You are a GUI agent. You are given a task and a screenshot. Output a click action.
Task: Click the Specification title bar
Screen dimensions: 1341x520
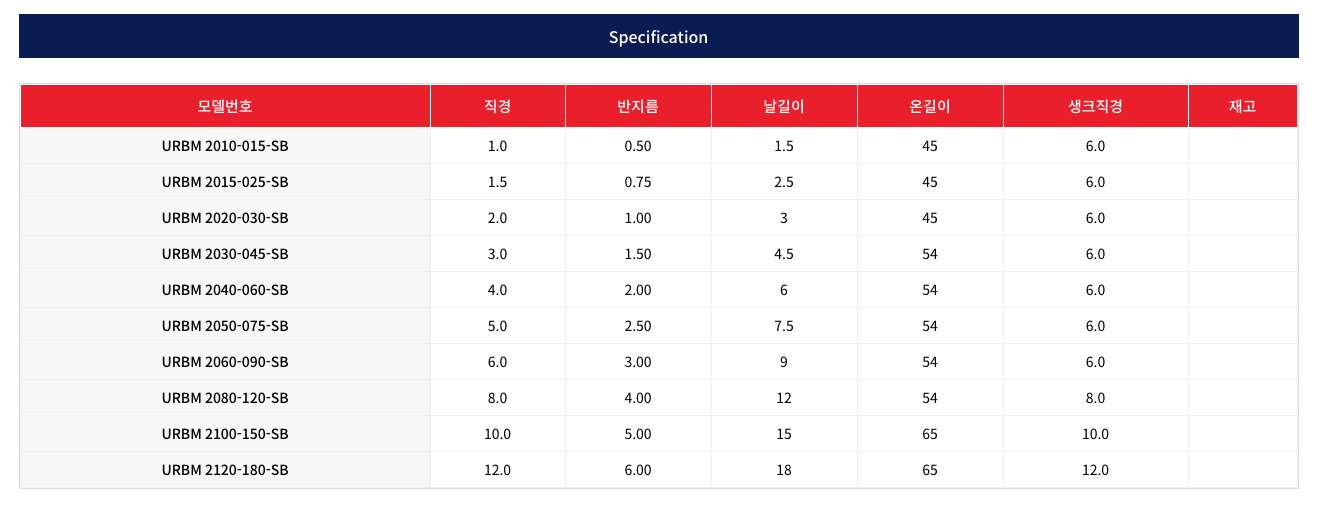(x=658, y=37)
